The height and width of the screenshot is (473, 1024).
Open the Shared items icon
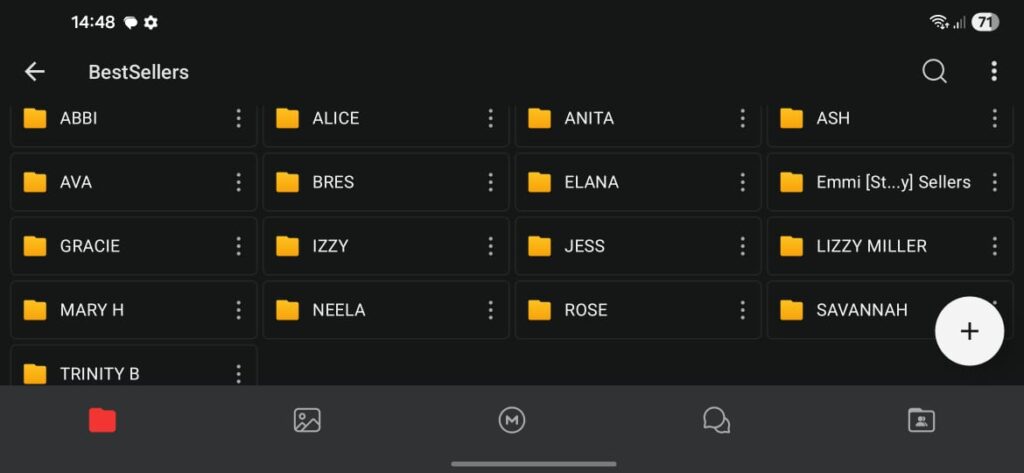tap(921, 420)
